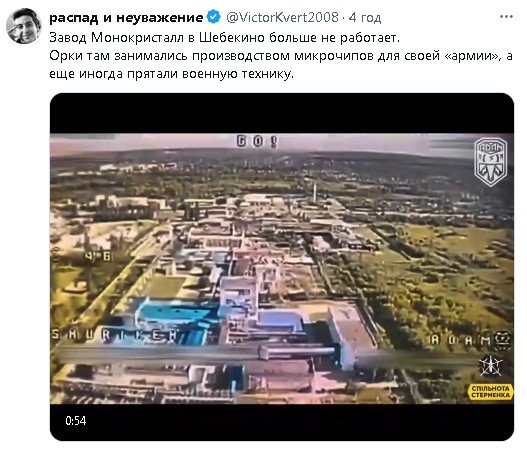Click the 0:54 video duration label
527x452 pixels.
76,421
